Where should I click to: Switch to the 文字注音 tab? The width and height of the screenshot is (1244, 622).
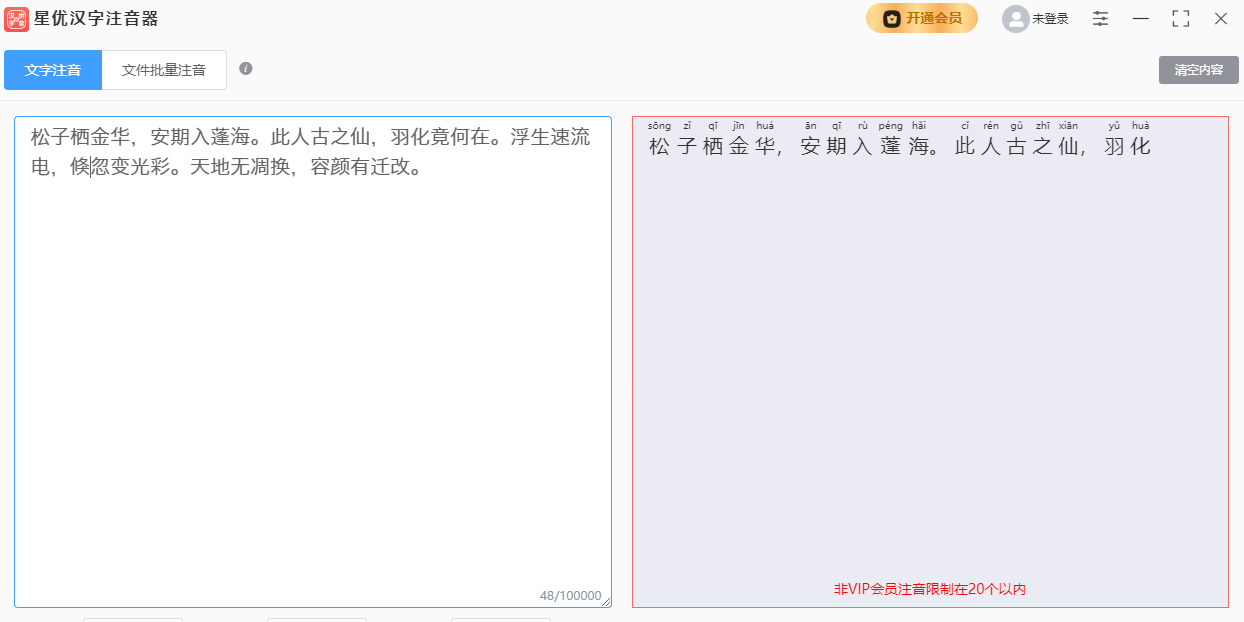click(53, 70)
